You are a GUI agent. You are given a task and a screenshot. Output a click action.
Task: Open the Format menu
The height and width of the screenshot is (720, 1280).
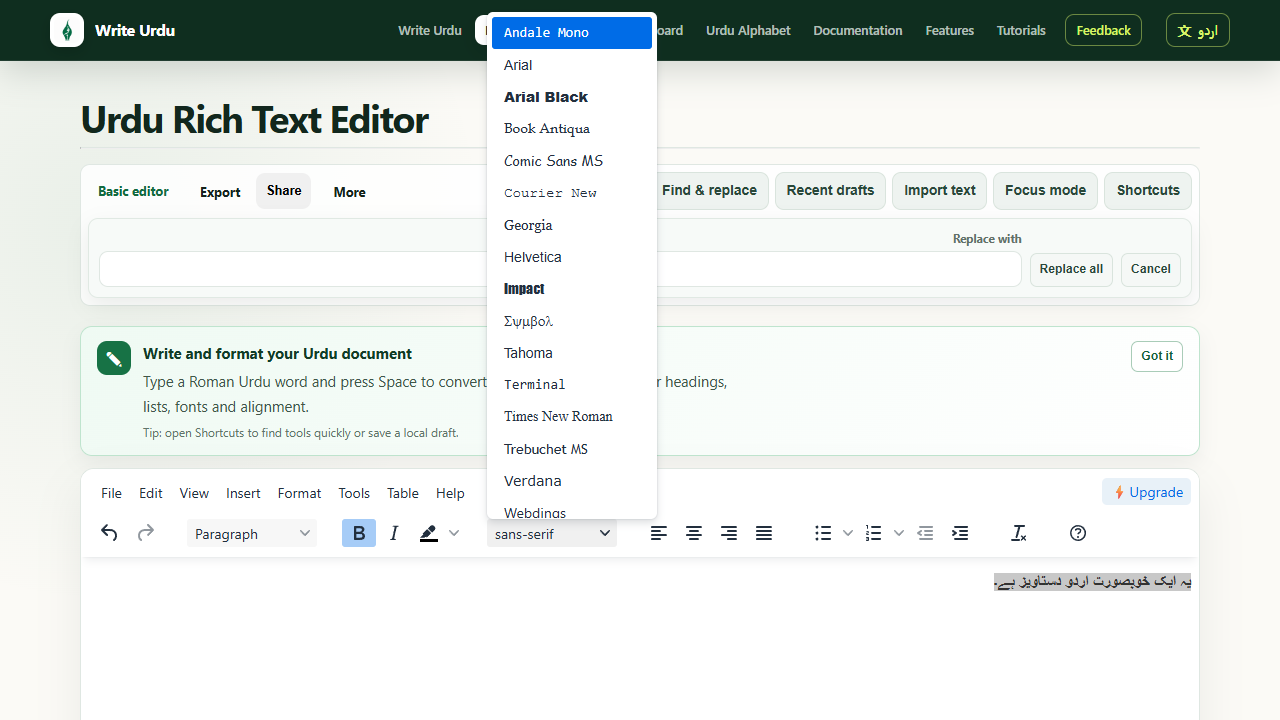coord(299,493)
